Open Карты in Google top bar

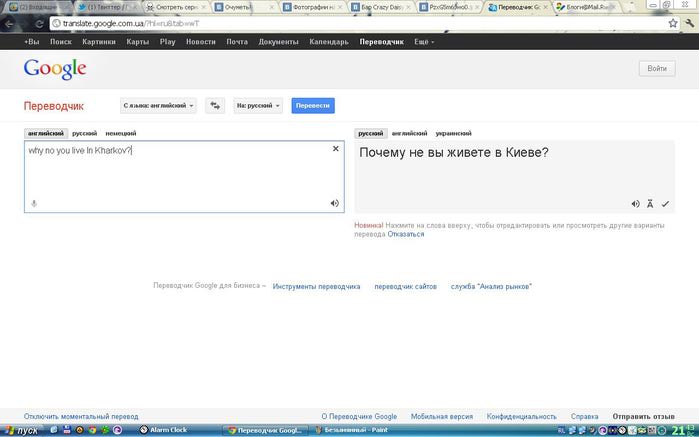pyautogui.click(x=137, y=42)
